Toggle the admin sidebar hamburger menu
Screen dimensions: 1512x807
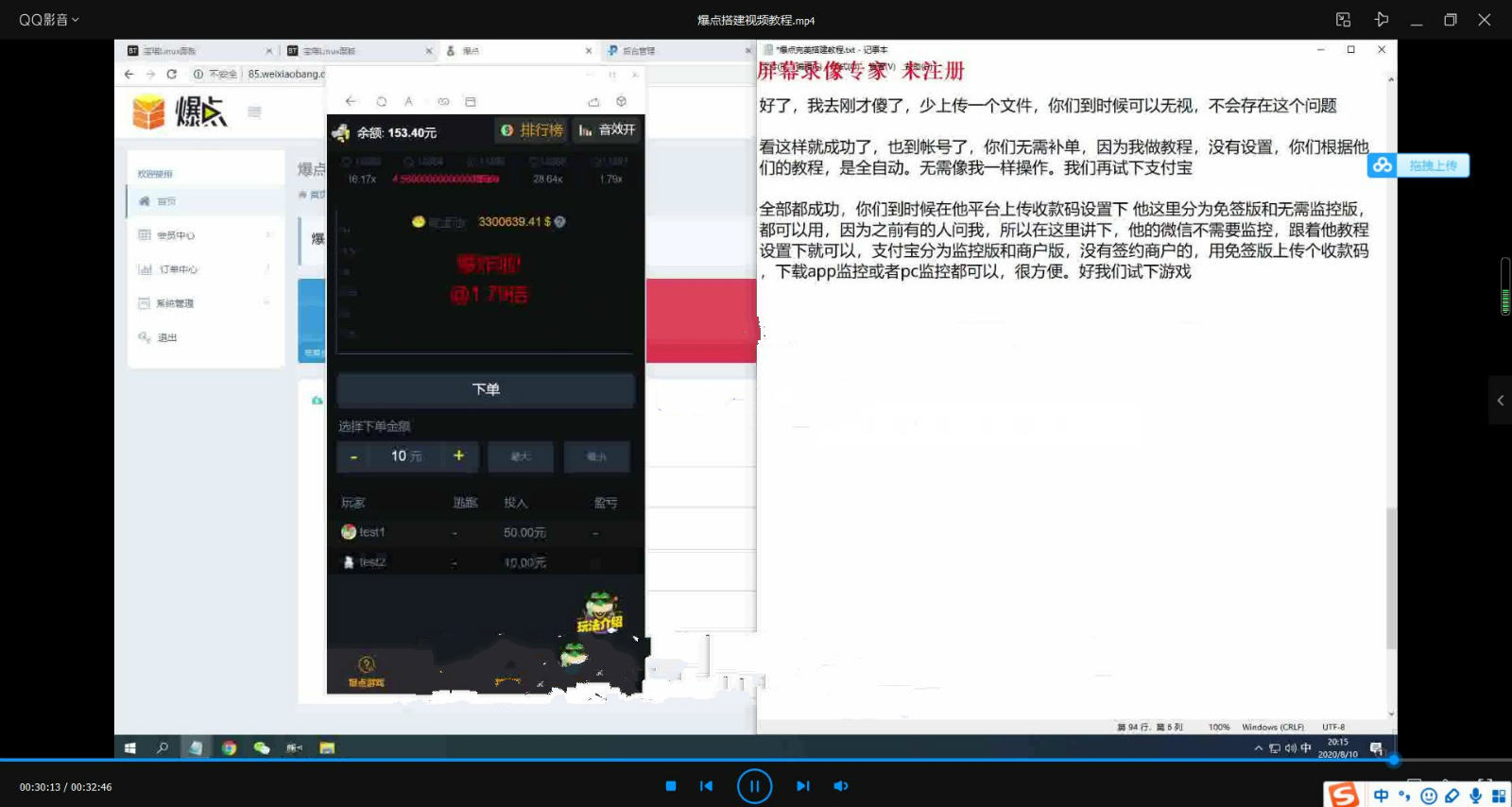pyautogui.click(x=254, y=112)
